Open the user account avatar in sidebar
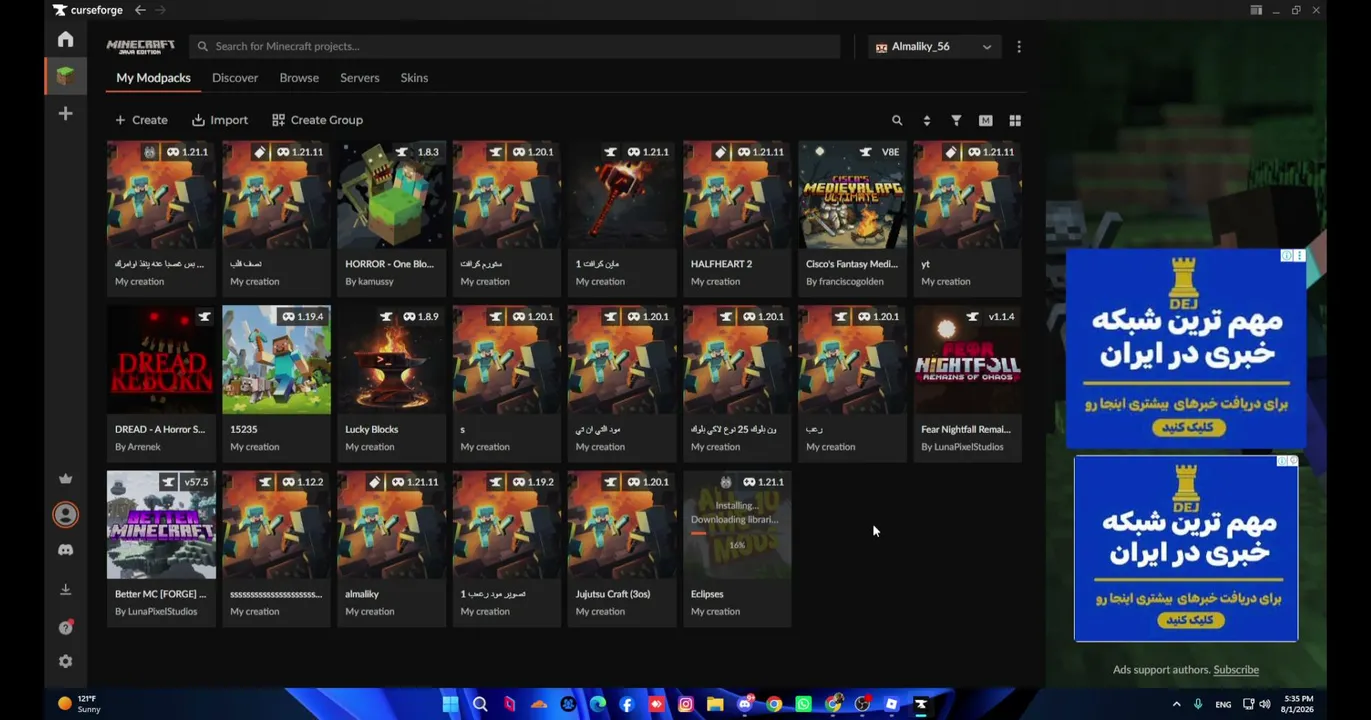Screen dimensions: 1371x720 65,514
